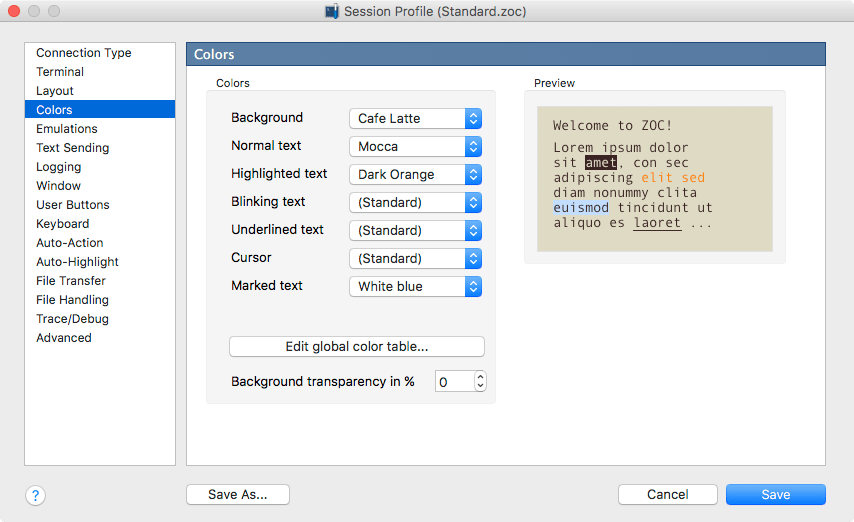Open the Highlighted text Dark Orange dropdown
This screenshot has height=522, width=854.
point(416,174)
